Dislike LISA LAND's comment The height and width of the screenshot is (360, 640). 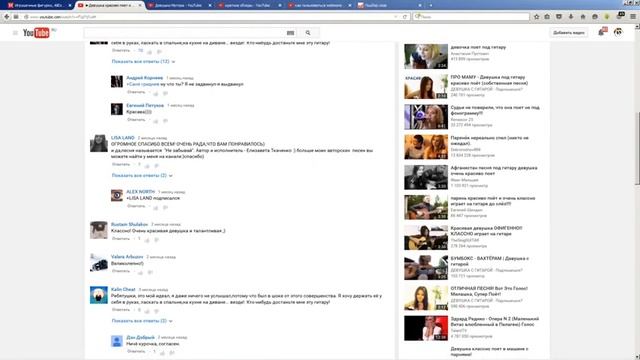point(156,166)
